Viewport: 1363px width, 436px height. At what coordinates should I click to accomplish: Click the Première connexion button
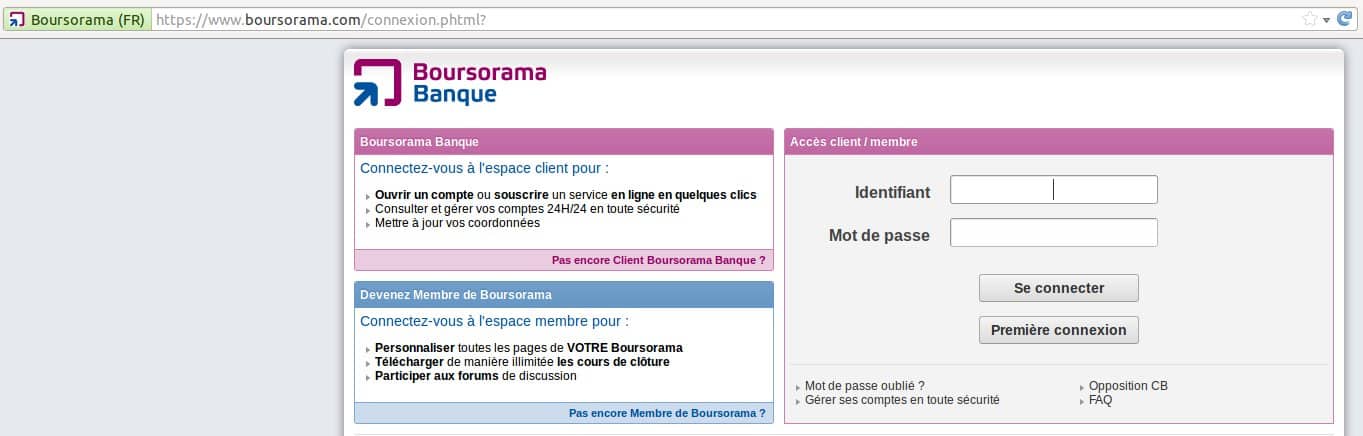click(x=1058, y=330)
